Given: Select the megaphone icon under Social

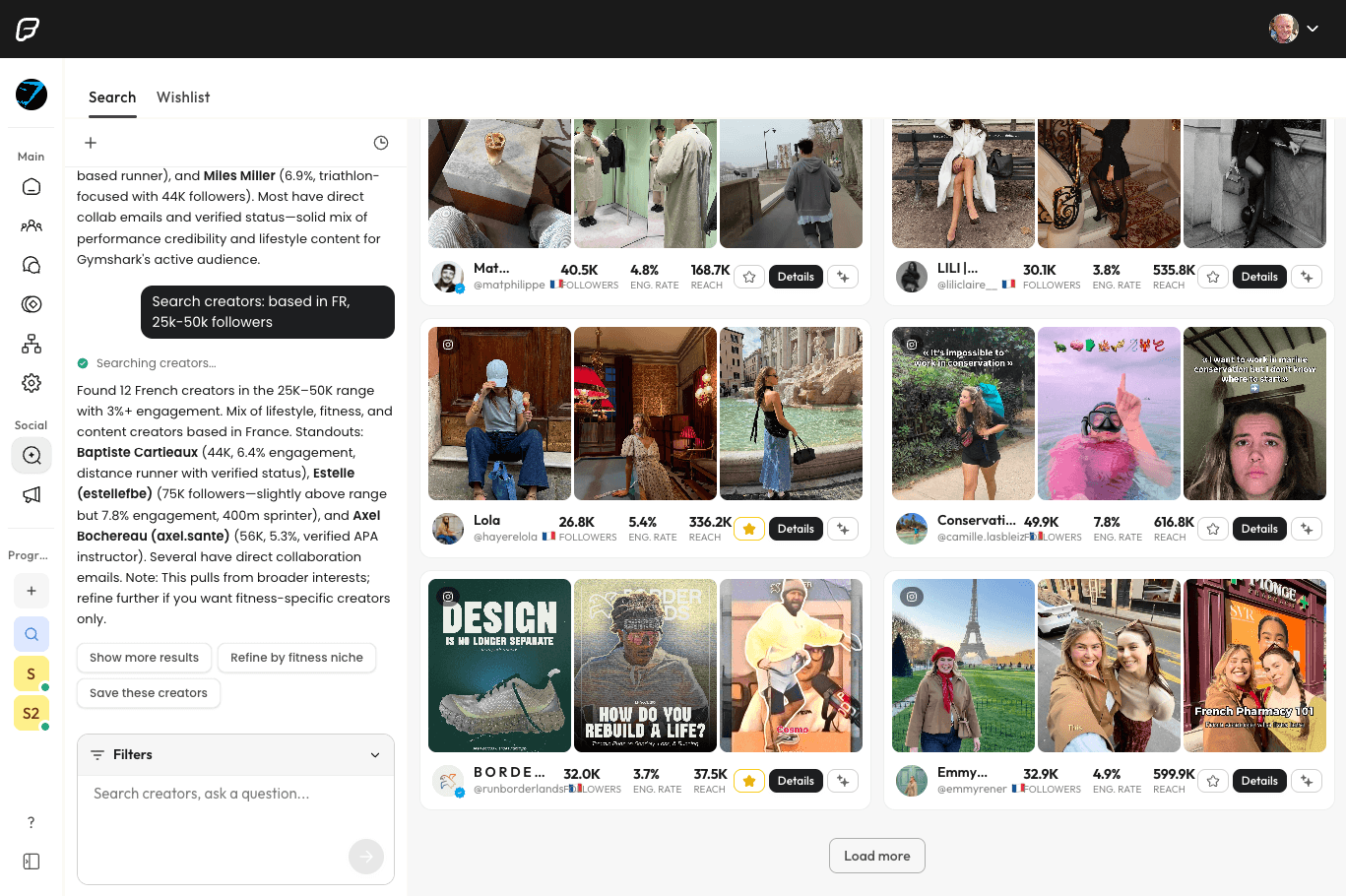Looking at the screenshot, I should (32, 493).
